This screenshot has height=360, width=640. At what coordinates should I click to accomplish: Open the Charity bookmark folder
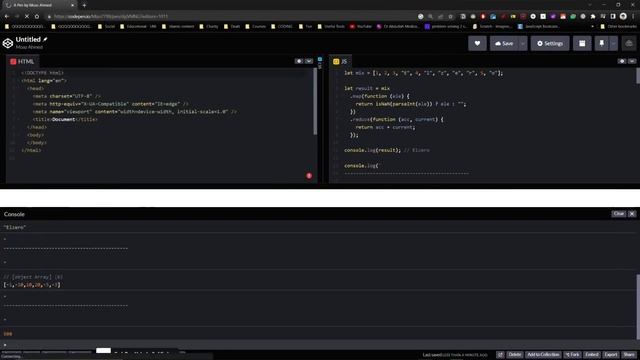point(209,26)
